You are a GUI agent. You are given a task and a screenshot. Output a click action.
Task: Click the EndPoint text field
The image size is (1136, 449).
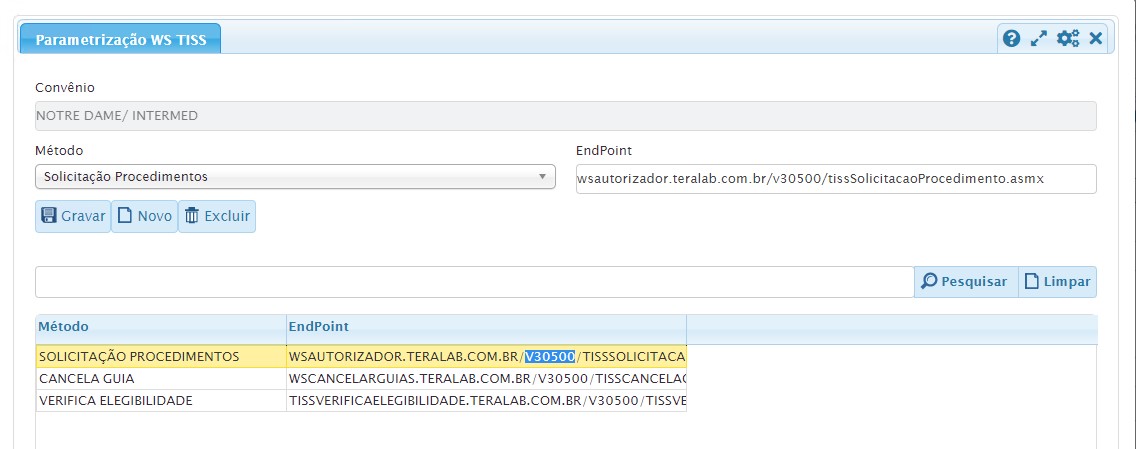tap(836, 178)
